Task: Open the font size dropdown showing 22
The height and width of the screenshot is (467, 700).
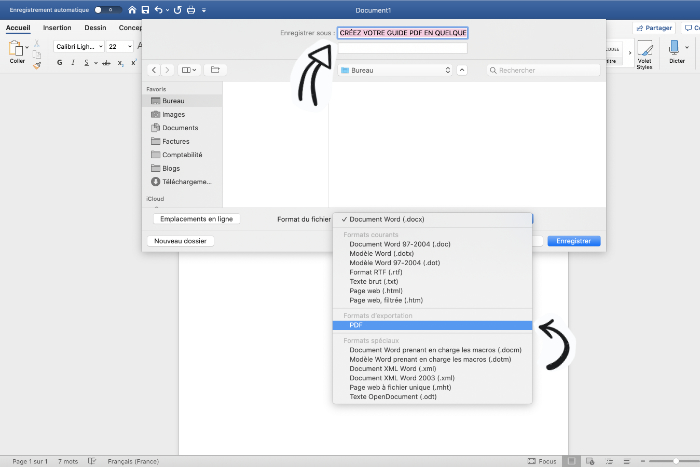Action: [x=120, y=47]
